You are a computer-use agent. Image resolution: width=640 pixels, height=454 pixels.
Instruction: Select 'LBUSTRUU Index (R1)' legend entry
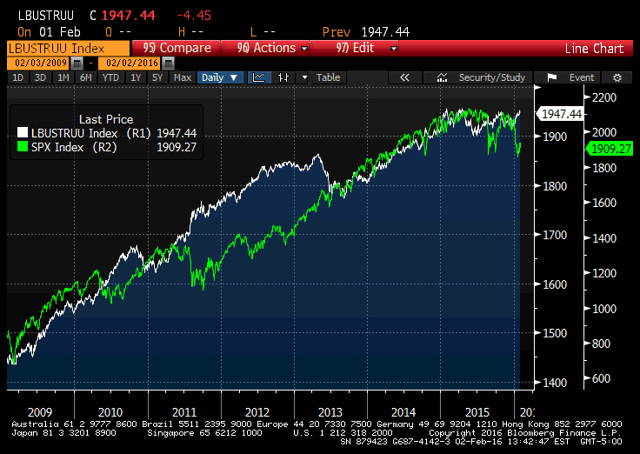click(x=91, y=133)
